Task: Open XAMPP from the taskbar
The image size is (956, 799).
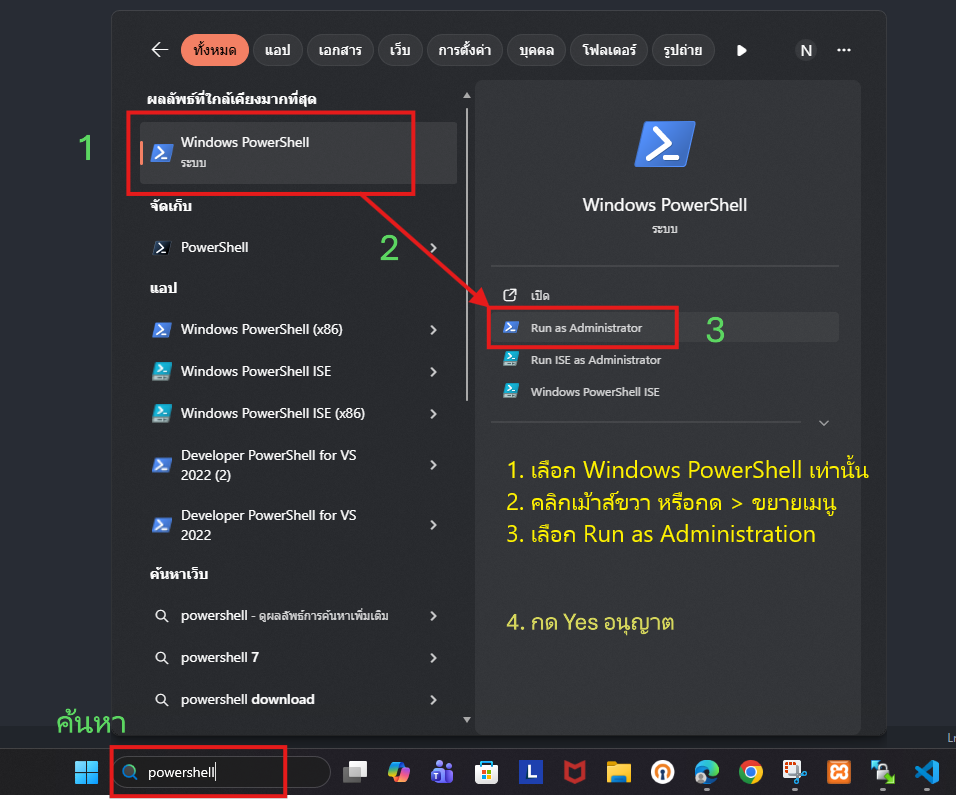Action: [839, 772]
